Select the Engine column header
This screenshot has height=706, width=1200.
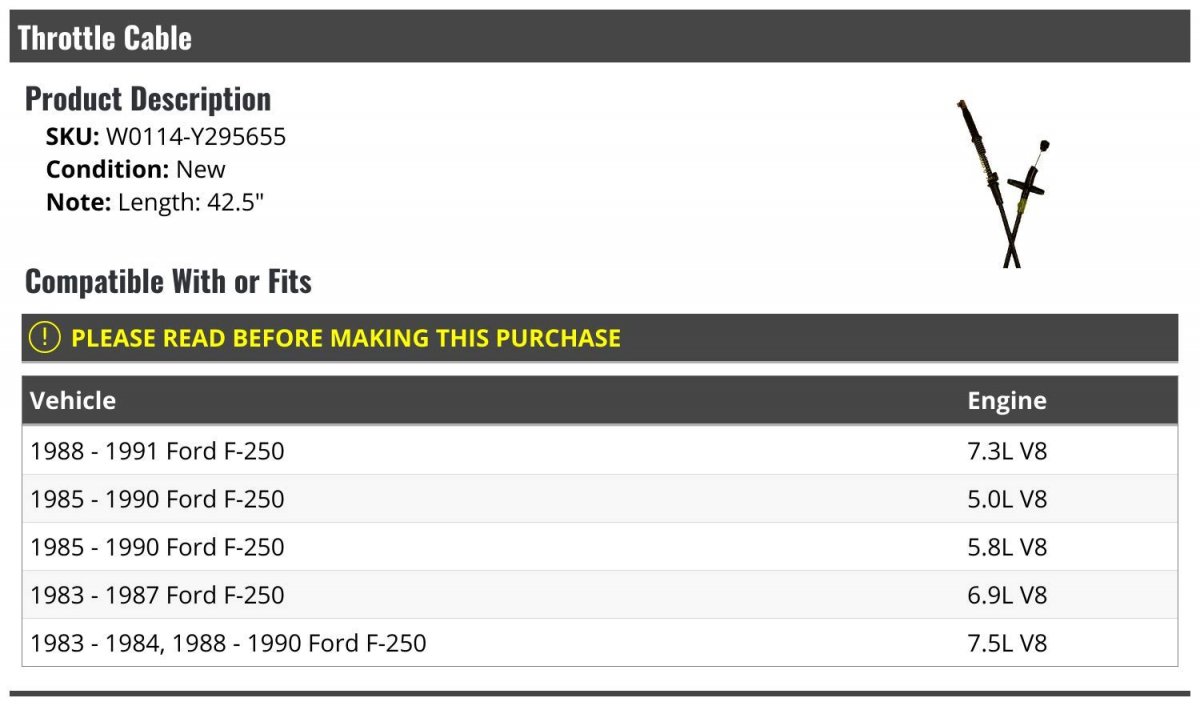point(1006,401)
